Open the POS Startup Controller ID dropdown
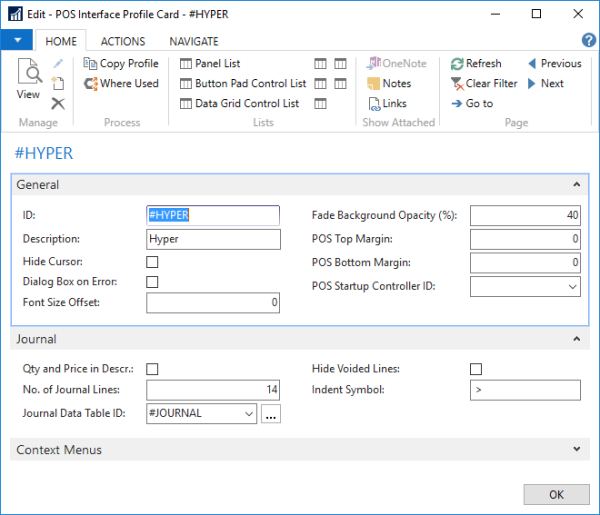 pyautogui.click(x=572, y=287)
